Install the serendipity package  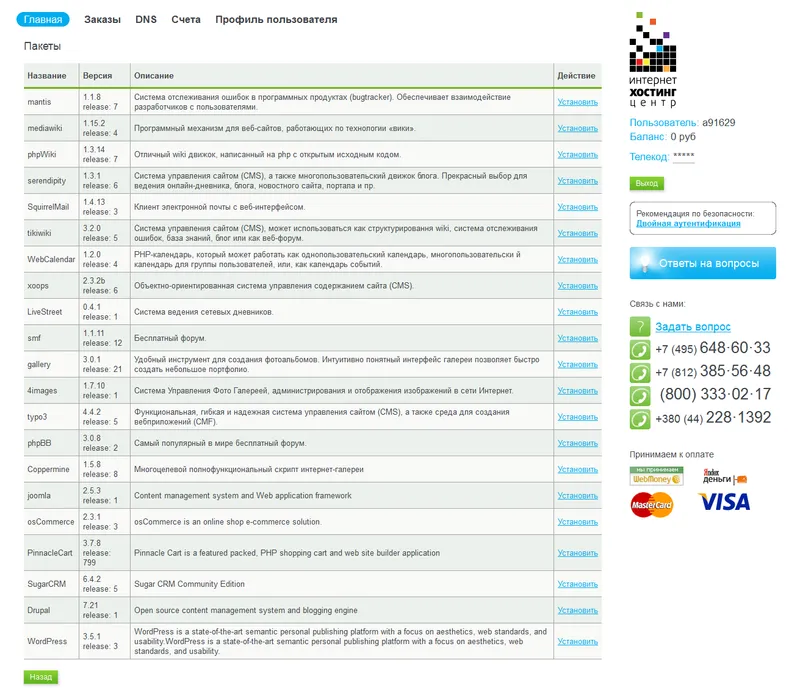[x=578, y=181]
